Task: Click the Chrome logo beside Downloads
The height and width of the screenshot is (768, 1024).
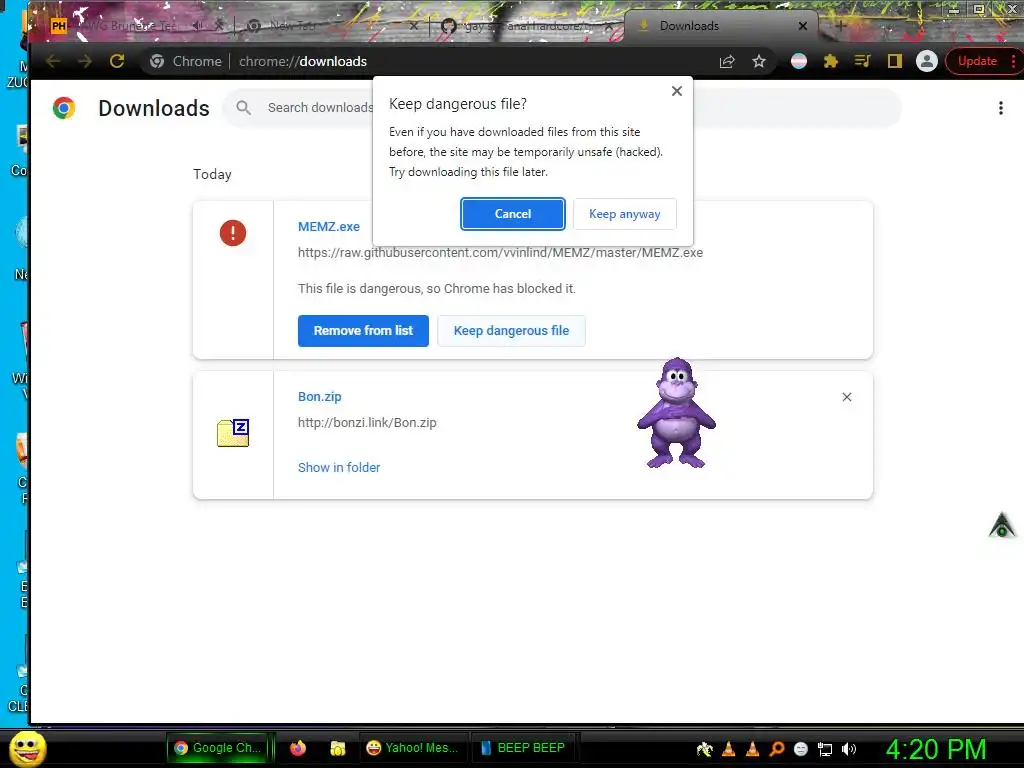Action: 64,108
